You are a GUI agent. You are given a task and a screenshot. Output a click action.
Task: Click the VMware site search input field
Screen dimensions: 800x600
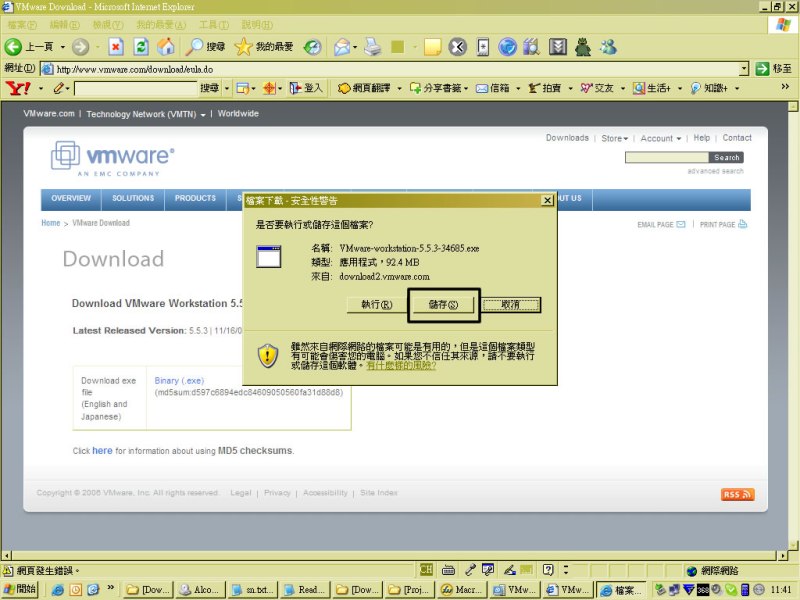point(667,158)
